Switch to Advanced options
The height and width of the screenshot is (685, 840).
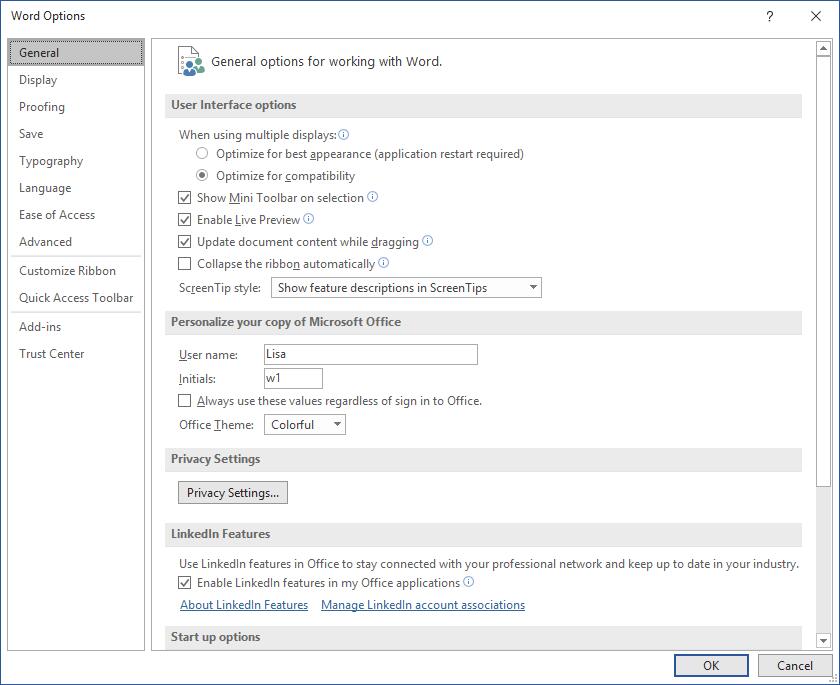click(x=76, y=242)
